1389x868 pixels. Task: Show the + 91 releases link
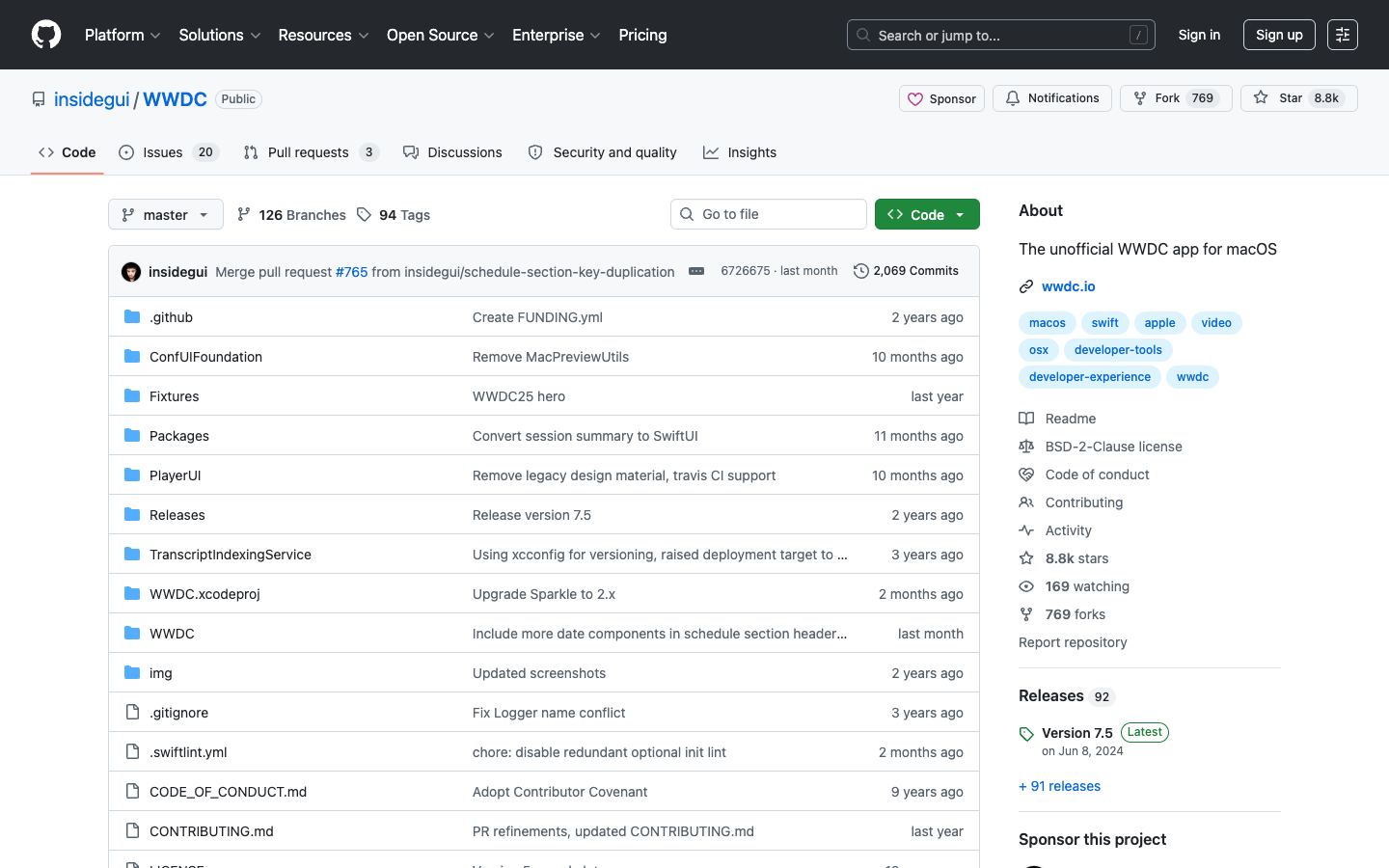pos(1059,786)
